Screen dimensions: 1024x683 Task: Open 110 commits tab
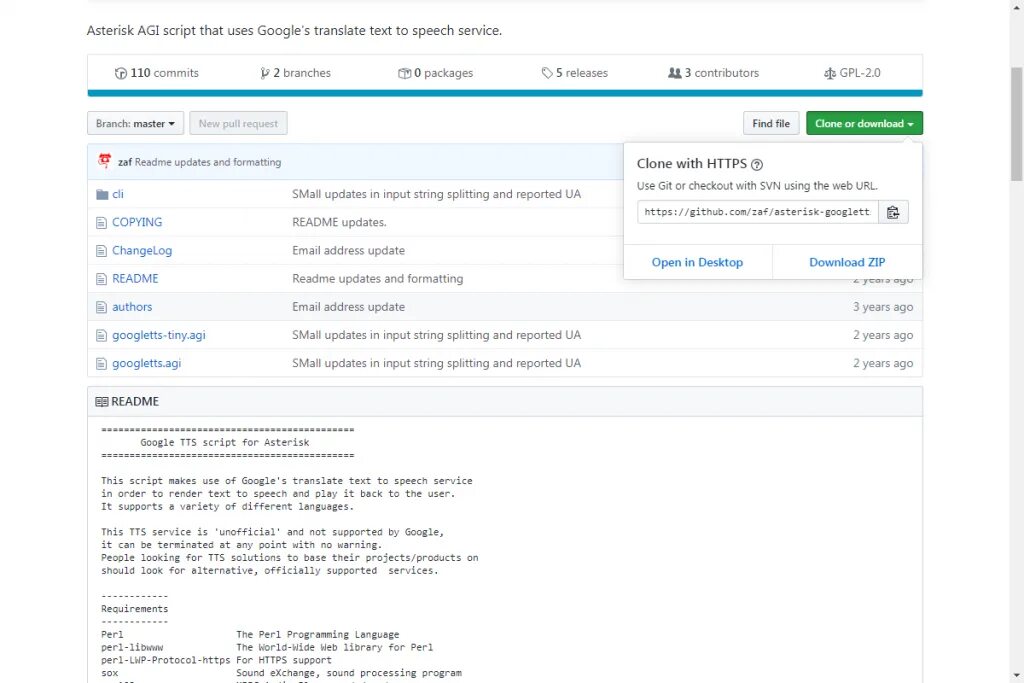(157, 73)
